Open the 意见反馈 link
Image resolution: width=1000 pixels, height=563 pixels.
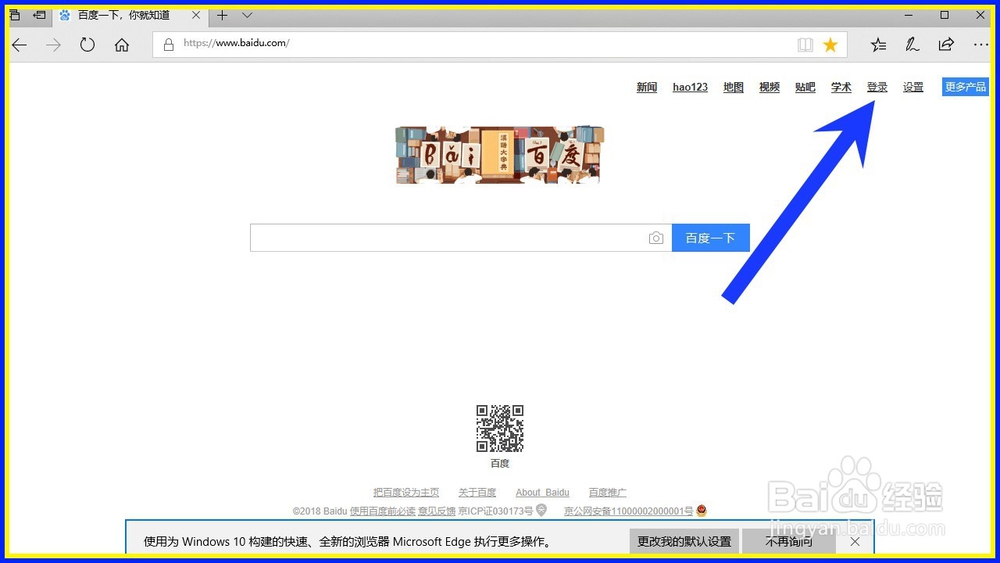click(437, 511)
